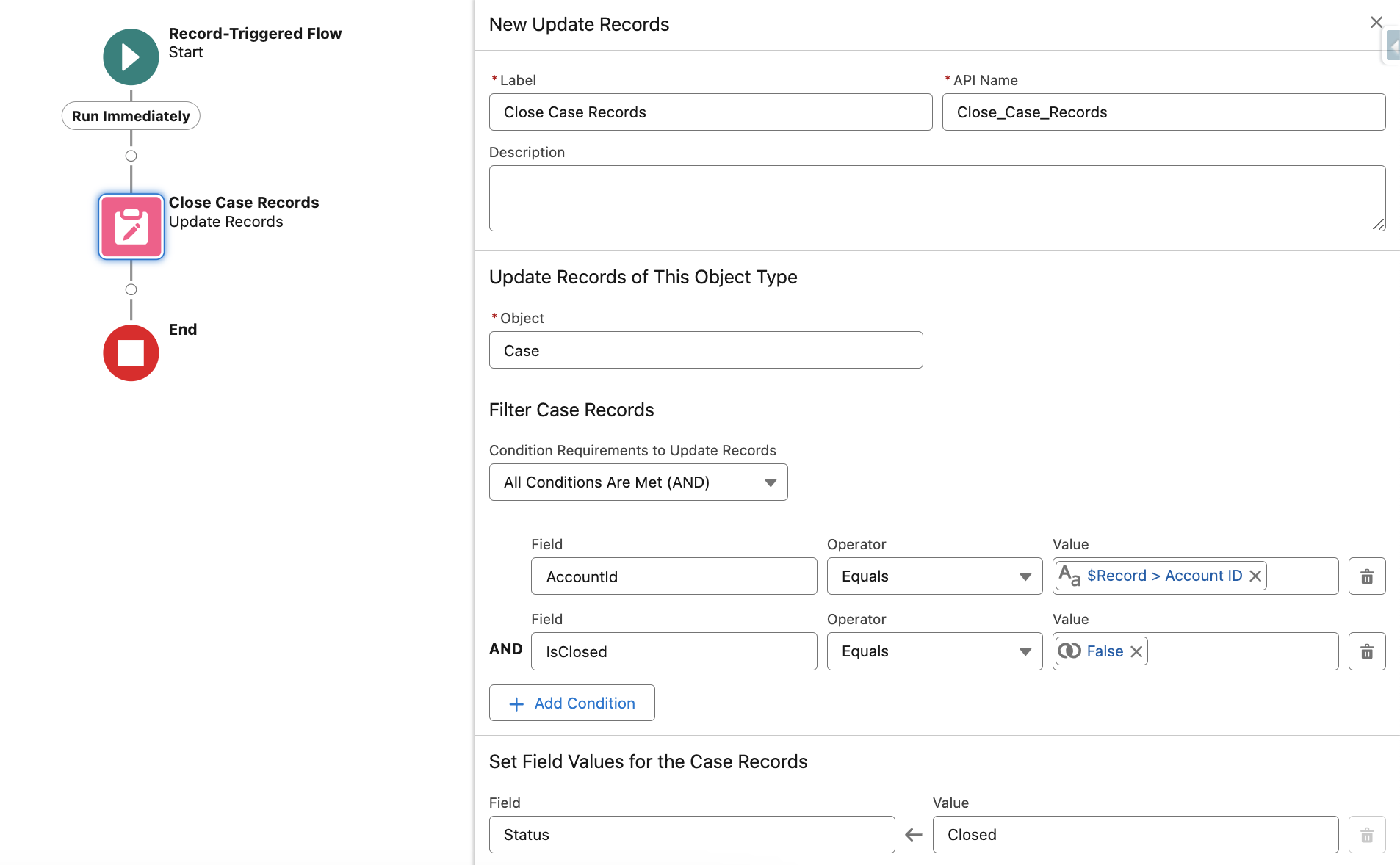Close the New Update Records panel
The width and height of the screenshot is (1400, 865).
point(1376,23)
